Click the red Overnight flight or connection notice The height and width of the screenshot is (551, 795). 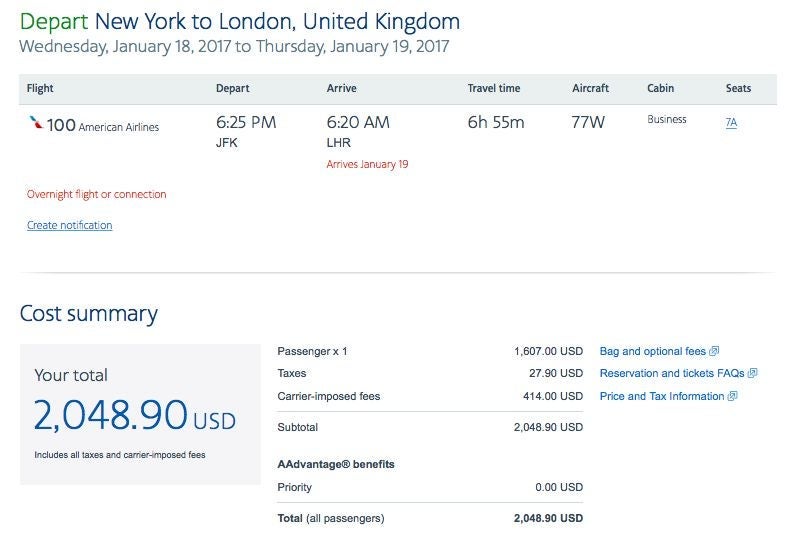tap(96, 195)
